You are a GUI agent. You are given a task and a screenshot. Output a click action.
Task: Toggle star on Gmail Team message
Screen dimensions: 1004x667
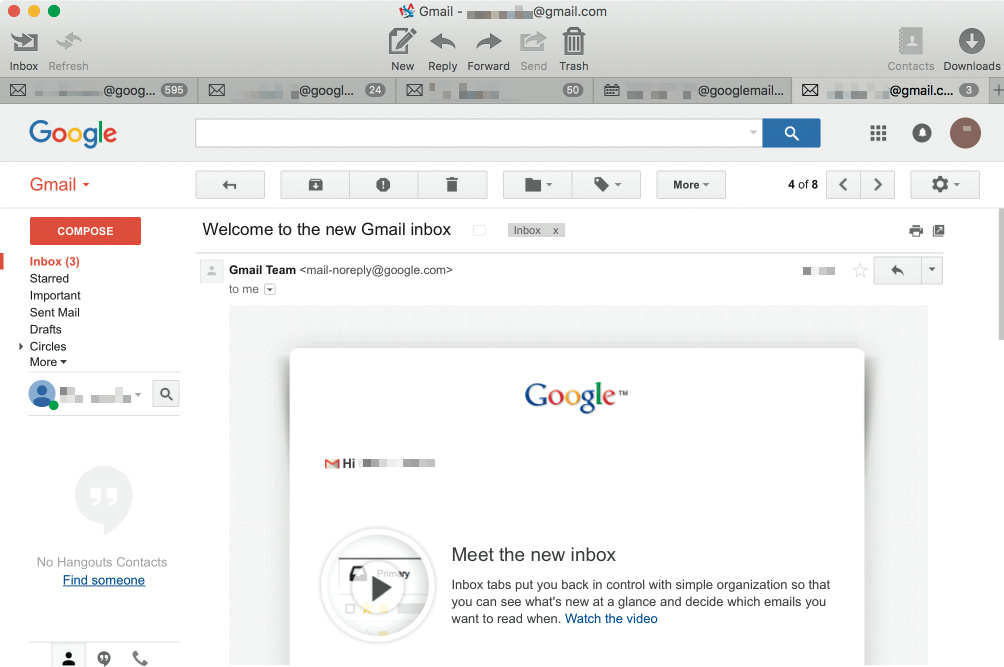tap(860, 271)
